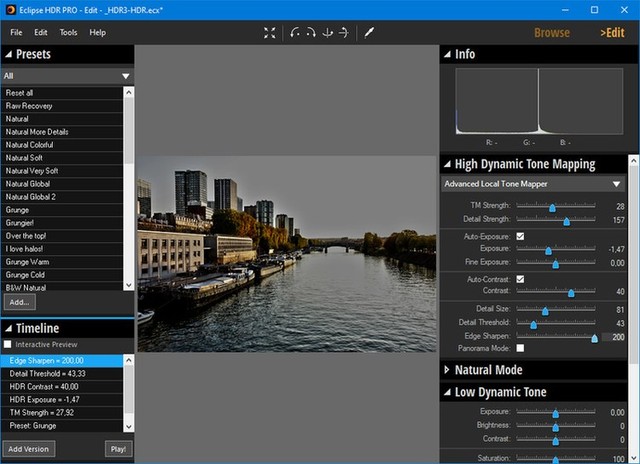Select the eyedropper tool in toolbar

pos(368,33)
